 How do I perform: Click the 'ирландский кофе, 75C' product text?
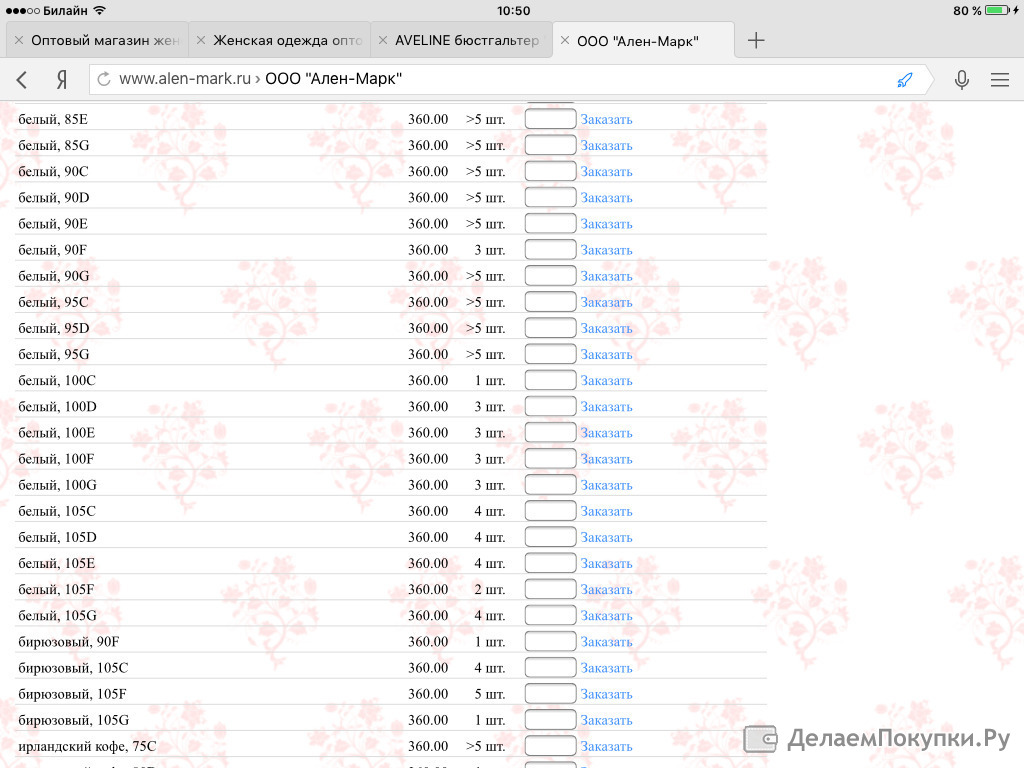click(x=88, y=746)
